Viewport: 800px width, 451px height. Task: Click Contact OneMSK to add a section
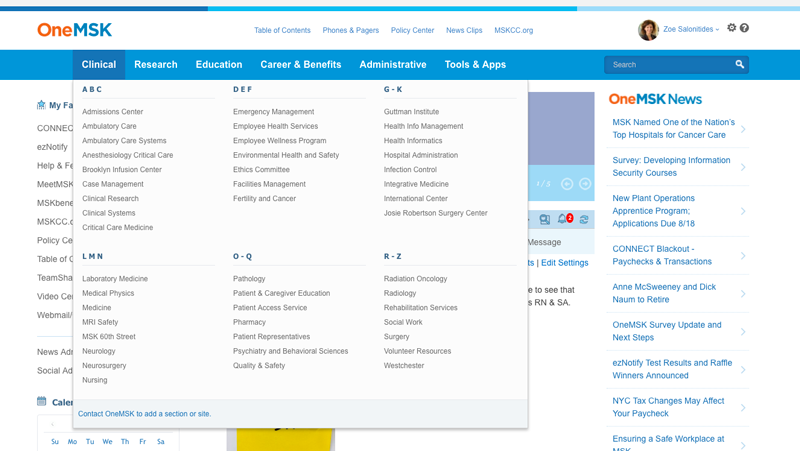tap(144, 414)
